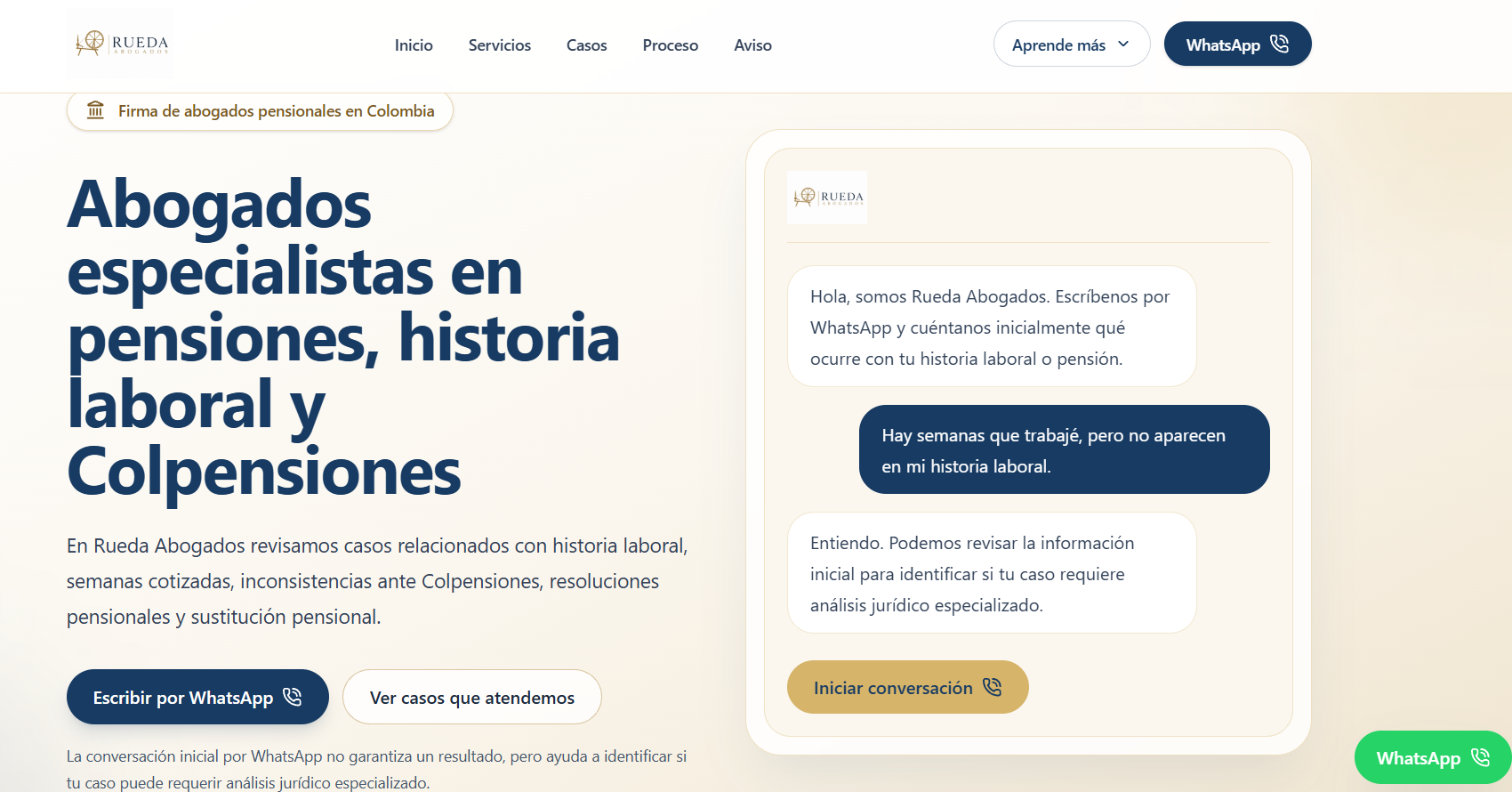Click the Escribir por WhatsApp button
Screen dimensions: 1512x792
pyautogui.click(x=197, y=697)
